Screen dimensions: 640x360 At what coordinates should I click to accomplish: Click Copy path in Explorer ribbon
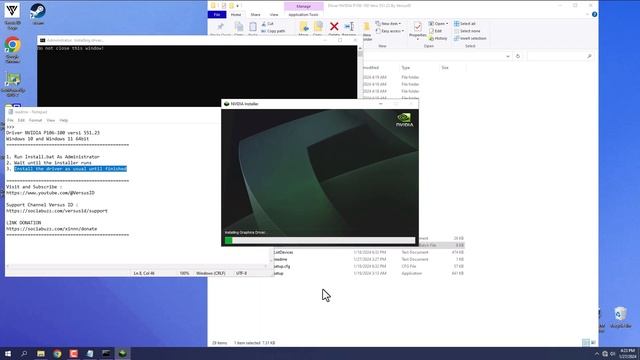pyautogui.click(x=273, y=31)
